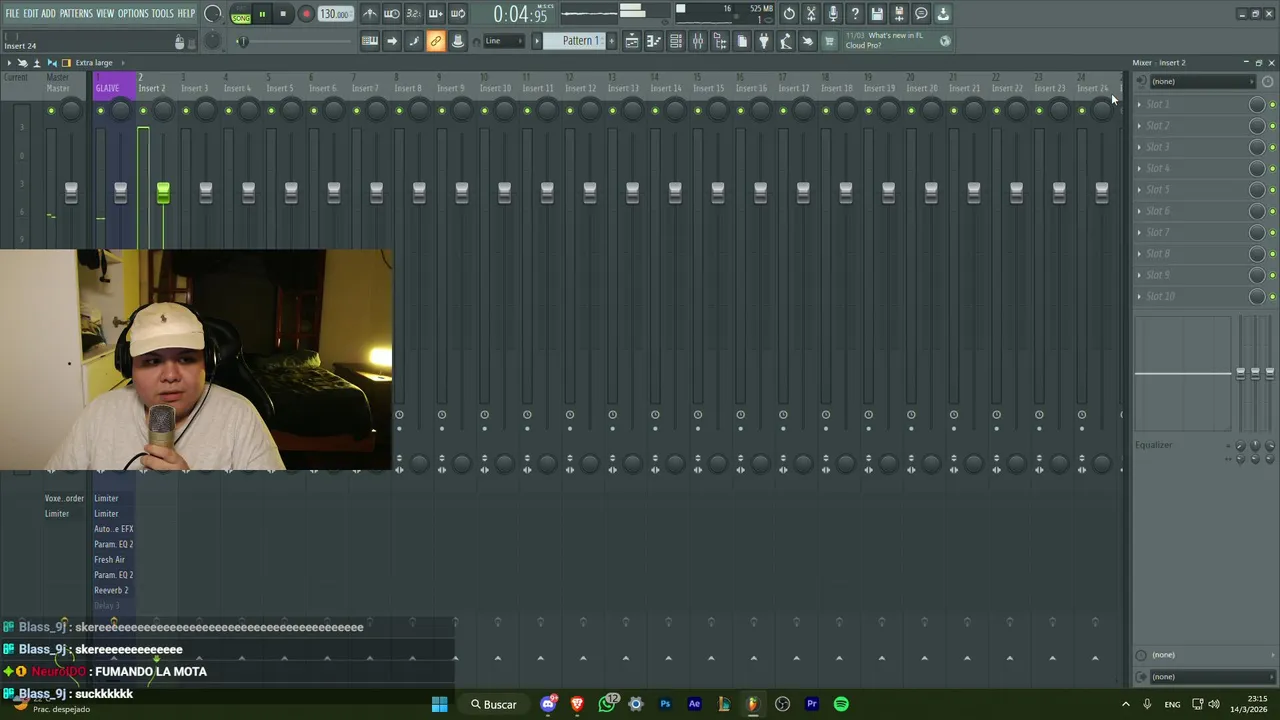Viewport: 1280px width, 720px height.
Task: Expand Slot 2 plugin arrow
Action: tap(1139, 125)
